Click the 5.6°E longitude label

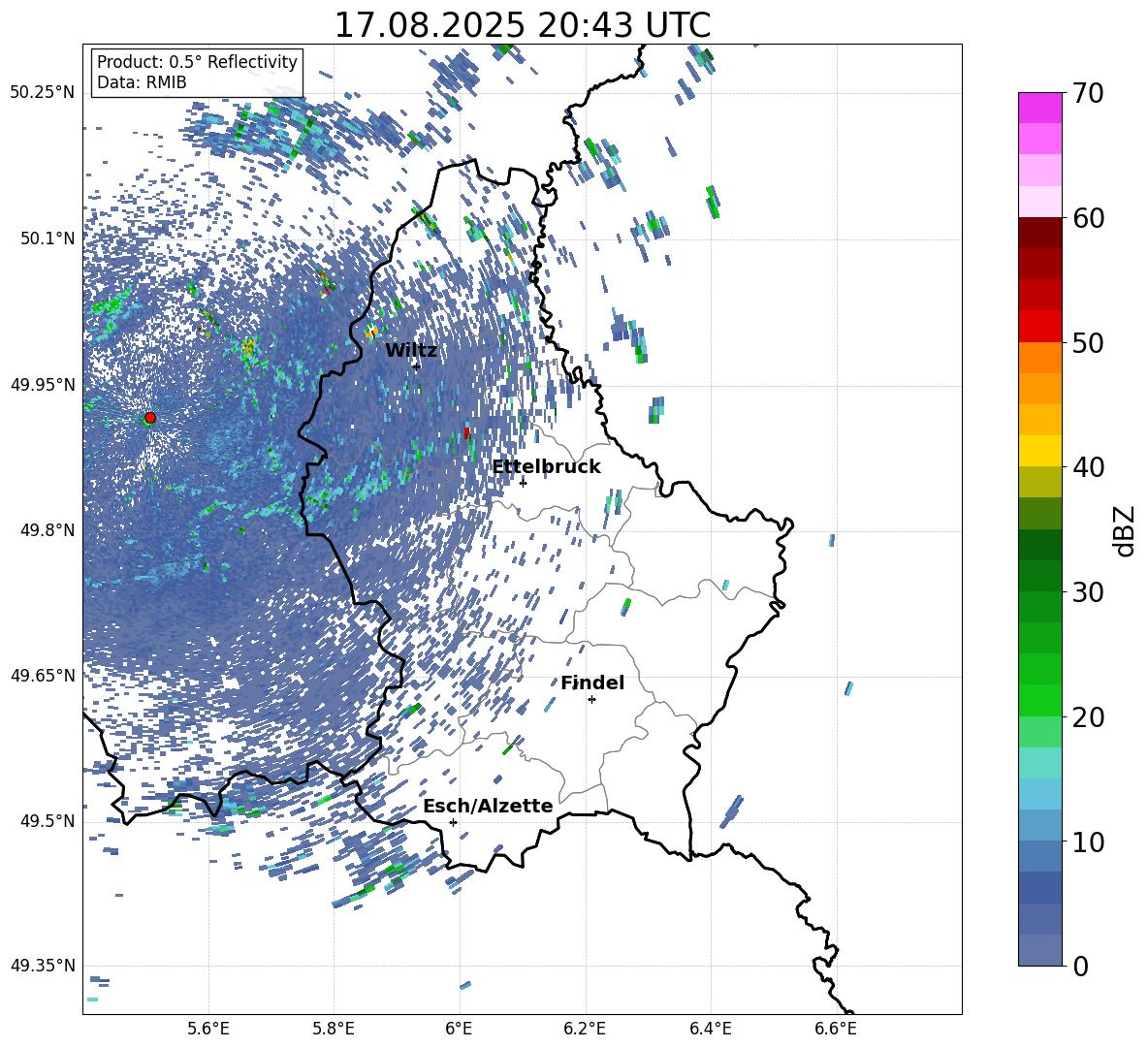click(208, 1029)
